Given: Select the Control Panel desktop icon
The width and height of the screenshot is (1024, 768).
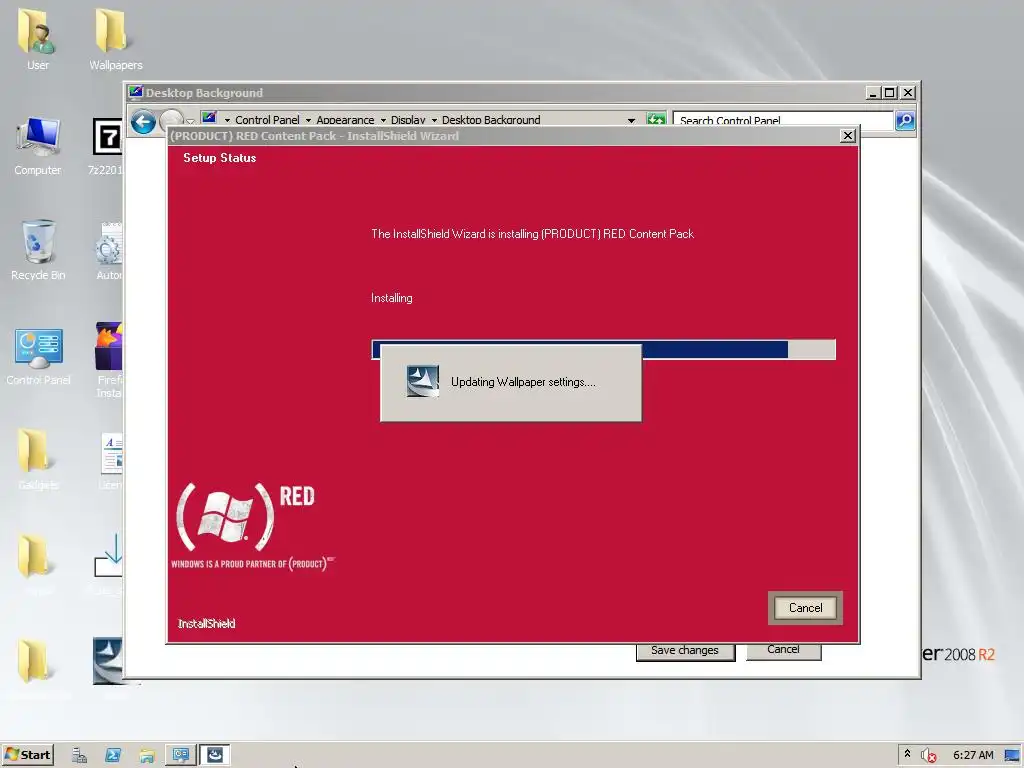Looking at the screenshot, I should pos(37,356).
